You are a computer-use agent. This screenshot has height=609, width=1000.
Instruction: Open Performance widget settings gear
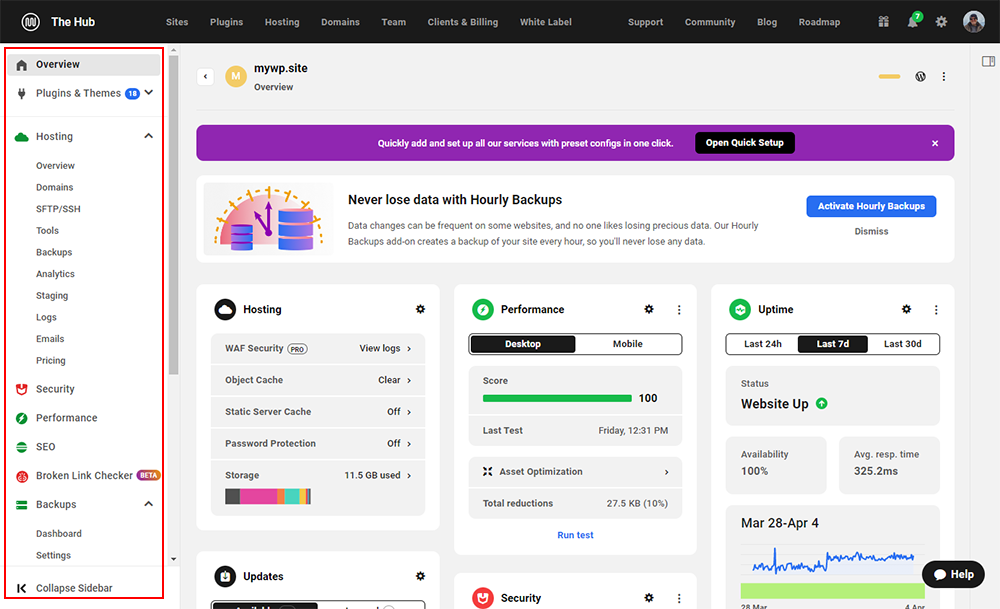pos(649,309)
